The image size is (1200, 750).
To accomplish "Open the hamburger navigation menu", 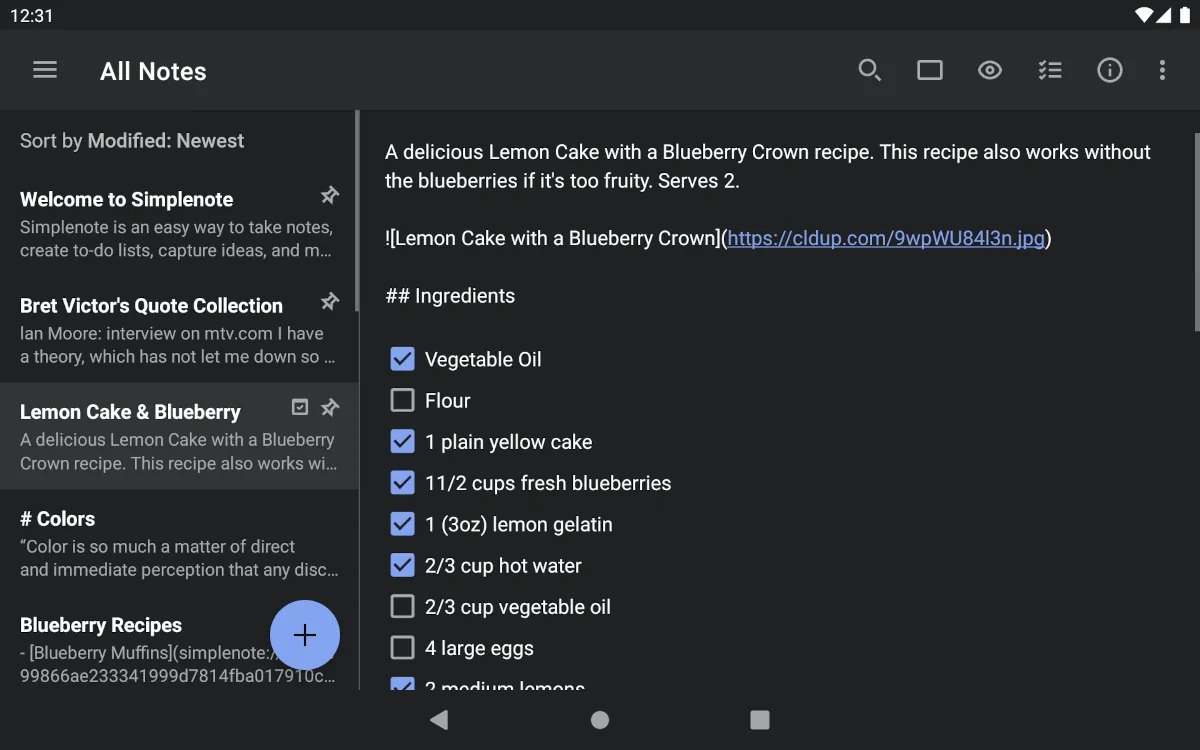I will pyautogui.click(x=45, y=70).
